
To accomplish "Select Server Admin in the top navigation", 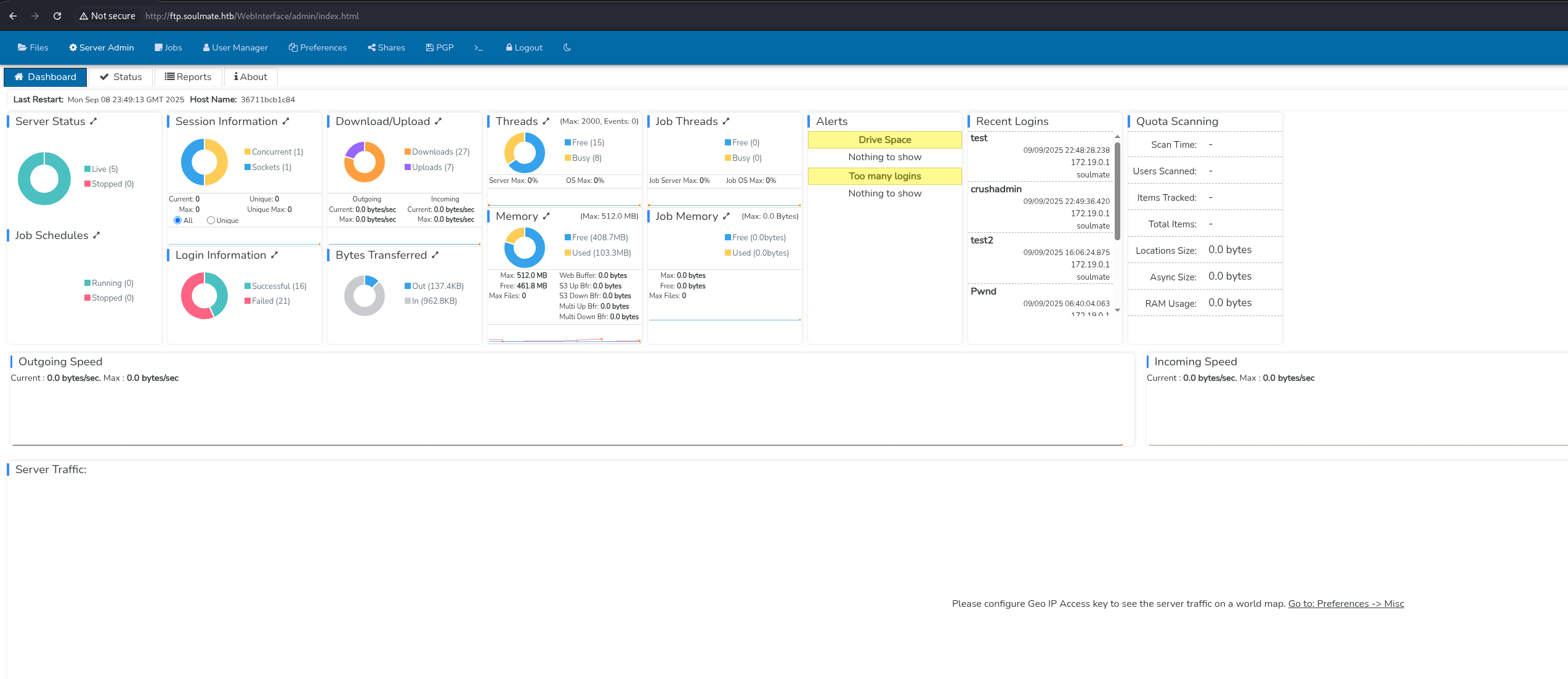I will tap(100, 47).
